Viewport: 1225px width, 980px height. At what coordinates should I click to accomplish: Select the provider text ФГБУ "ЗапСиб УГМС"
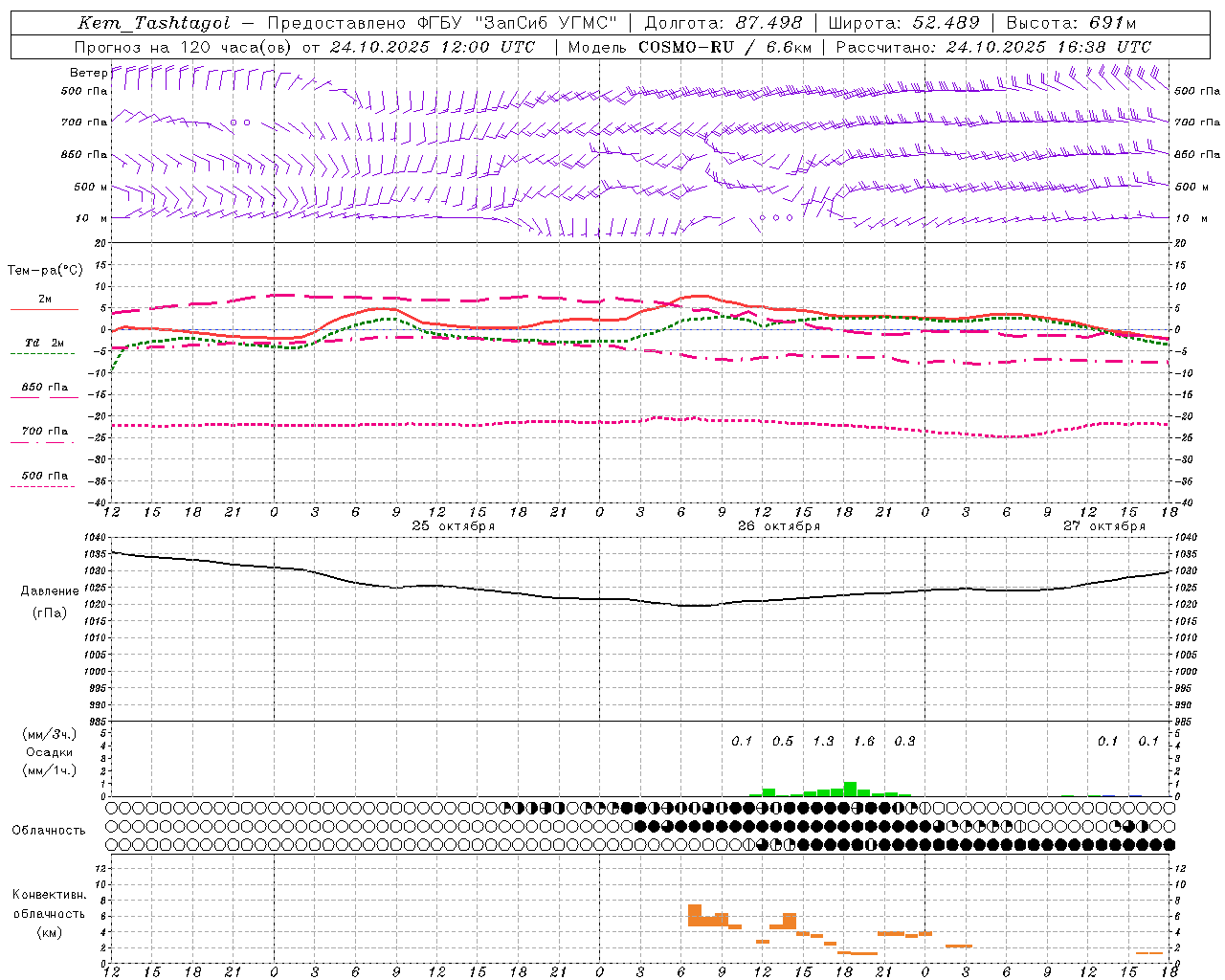point(518,23)
